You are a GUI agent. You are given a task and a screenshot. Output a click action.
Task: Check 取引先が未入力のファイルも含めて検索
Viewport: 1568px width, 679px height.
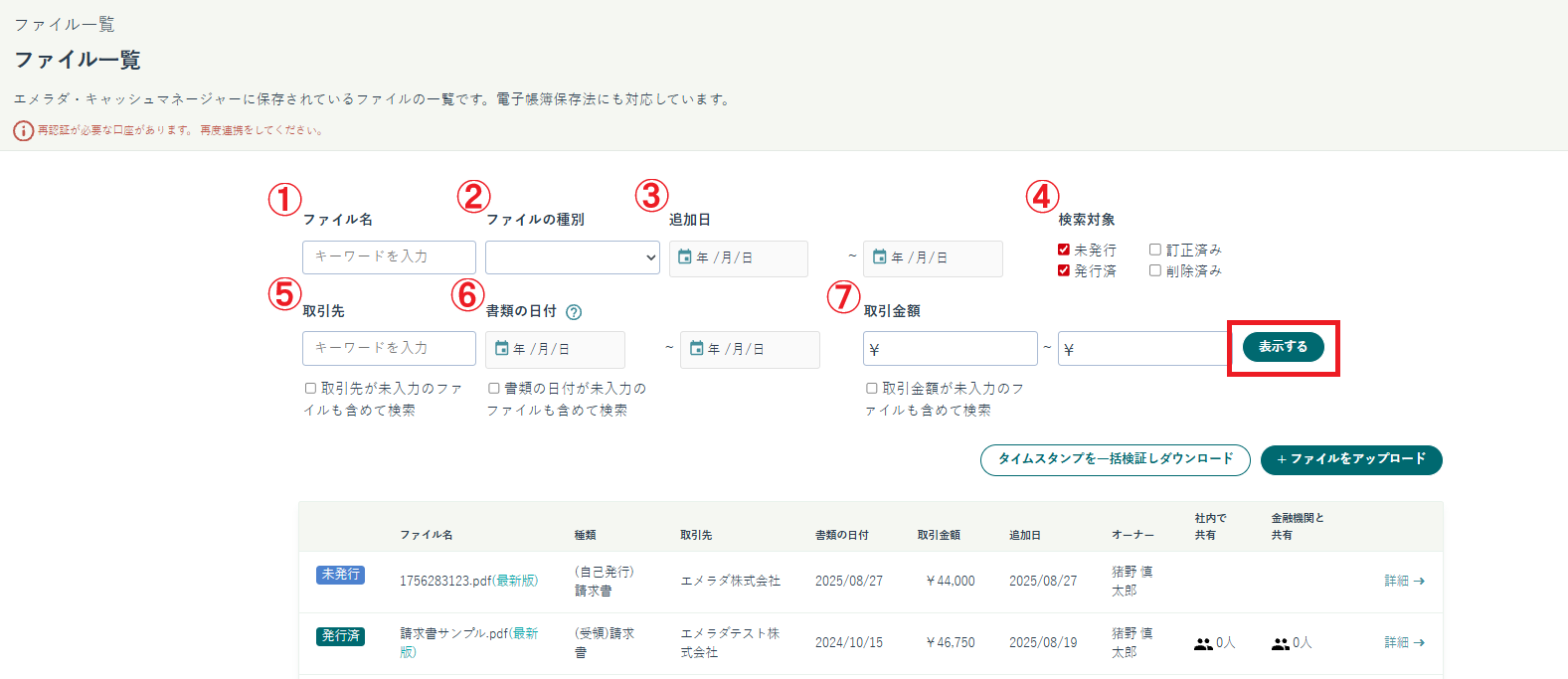coord(310,389)
